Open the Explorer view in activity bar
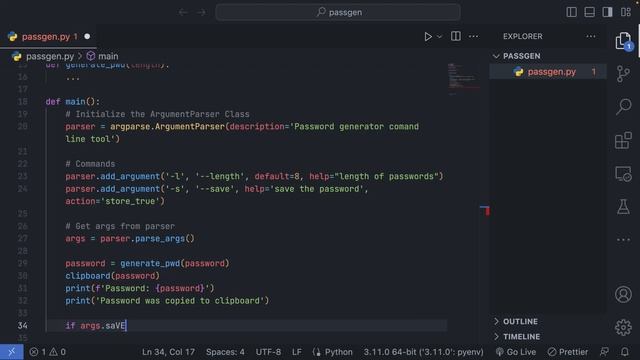 tap(623, 41)
